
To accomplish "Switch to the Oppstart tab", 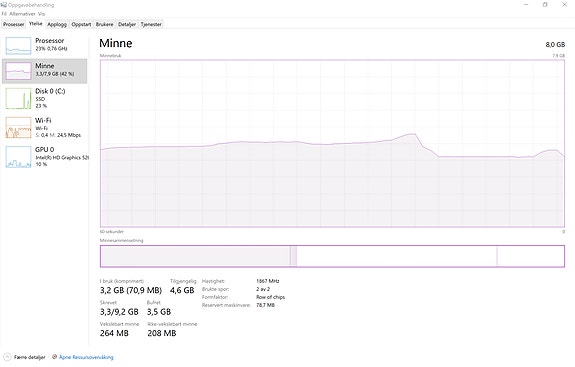I will pos(81,24).
